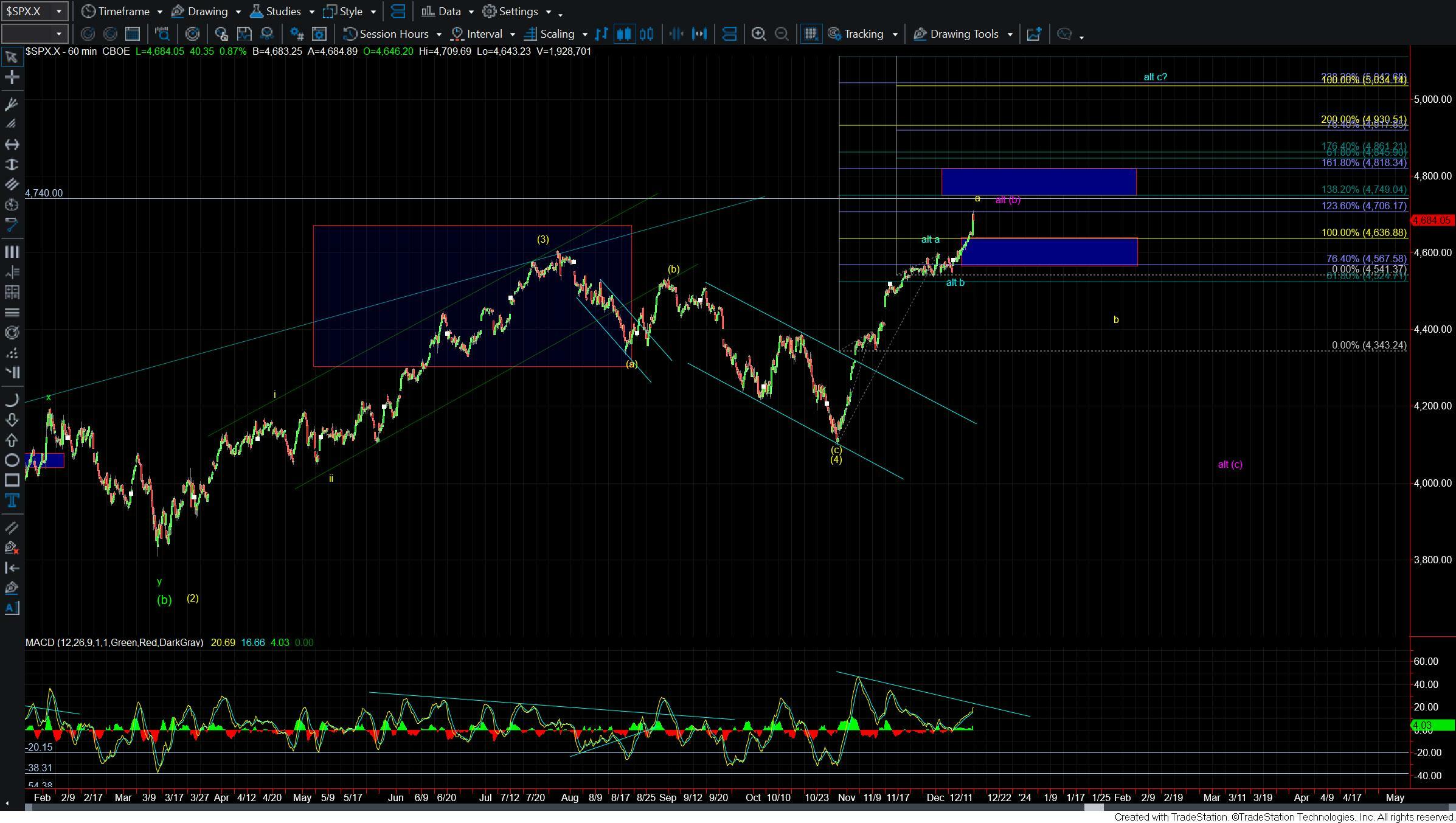Viewport: 1456px width, 823px height.
Task: Select the OHLC bar chart style
Action: pyautogui.click(x=601, y=34)
